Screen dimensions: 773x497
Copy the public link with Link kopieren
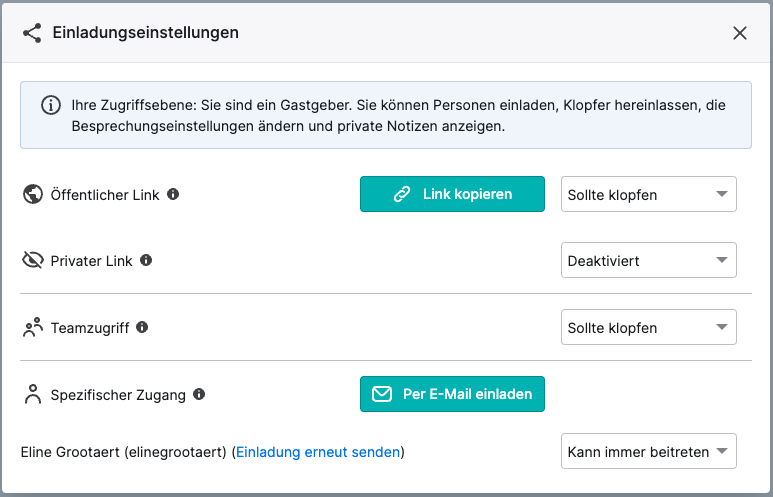click(452, 194)
